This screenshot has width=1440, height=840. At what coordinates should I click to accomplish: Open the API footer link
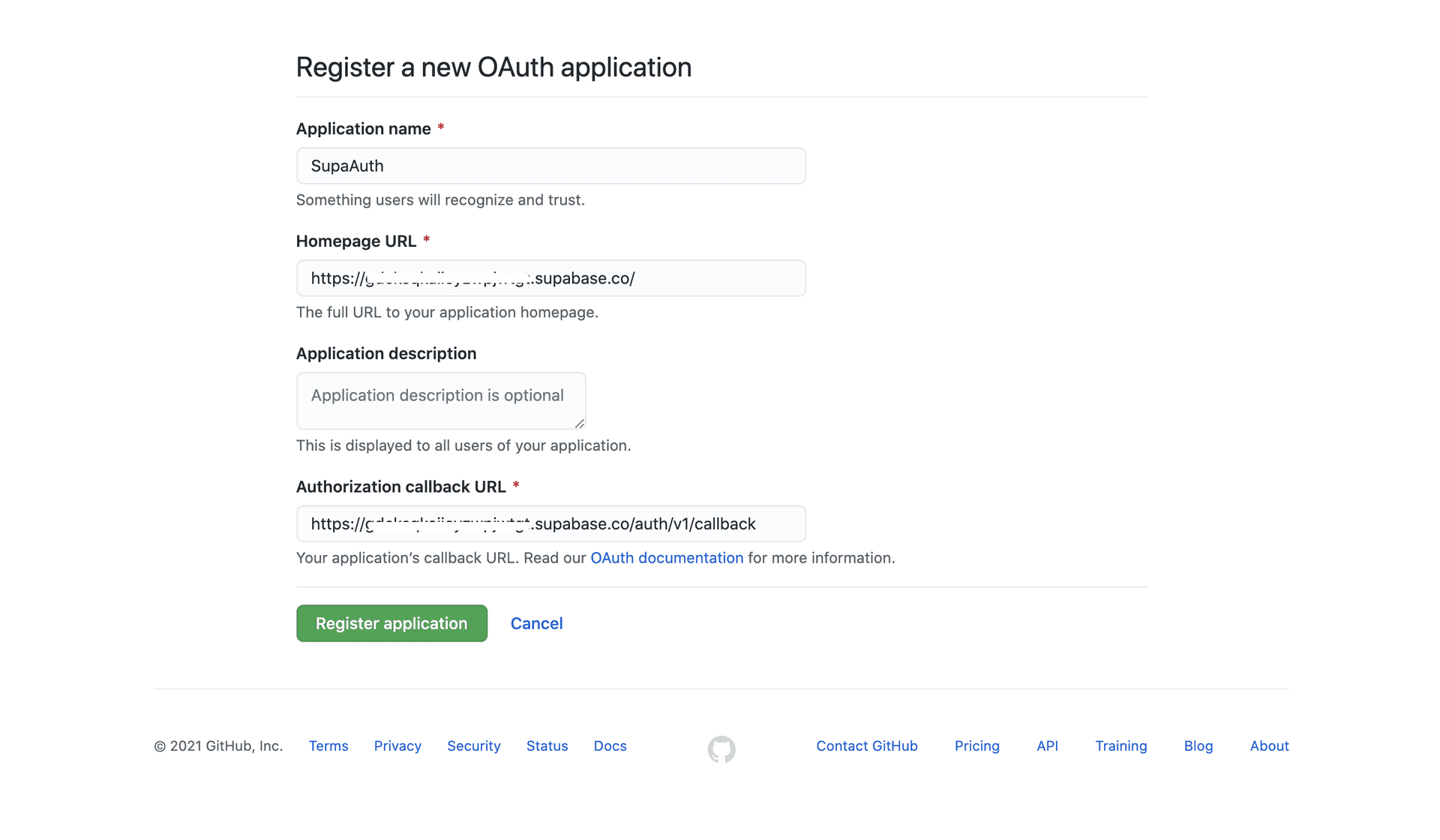pos(1047,746)
